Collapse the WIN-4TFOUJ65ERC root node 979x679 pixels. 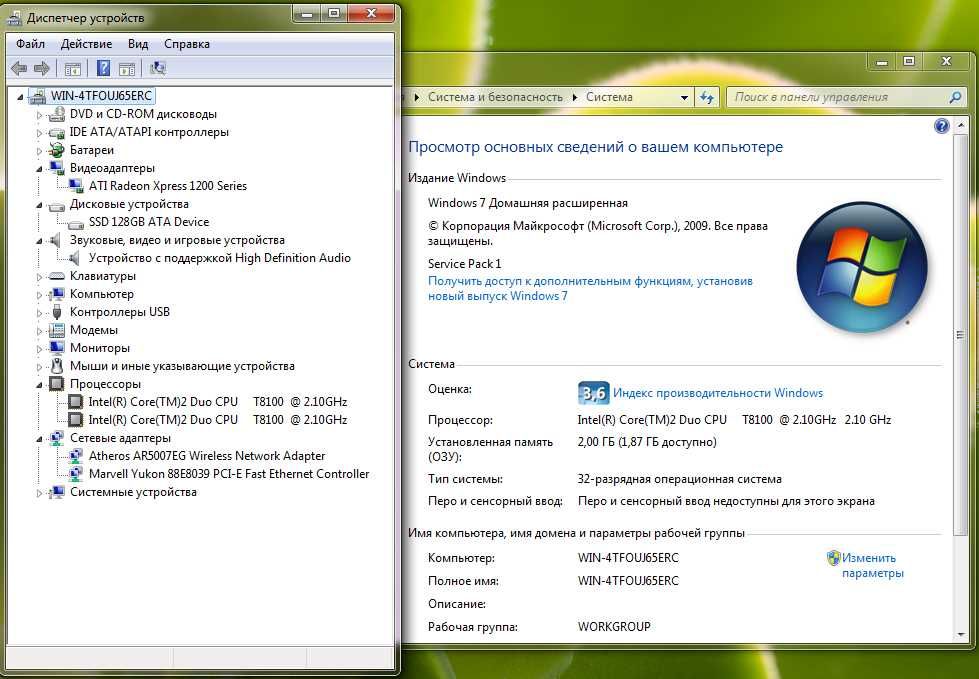coord(21,97)
